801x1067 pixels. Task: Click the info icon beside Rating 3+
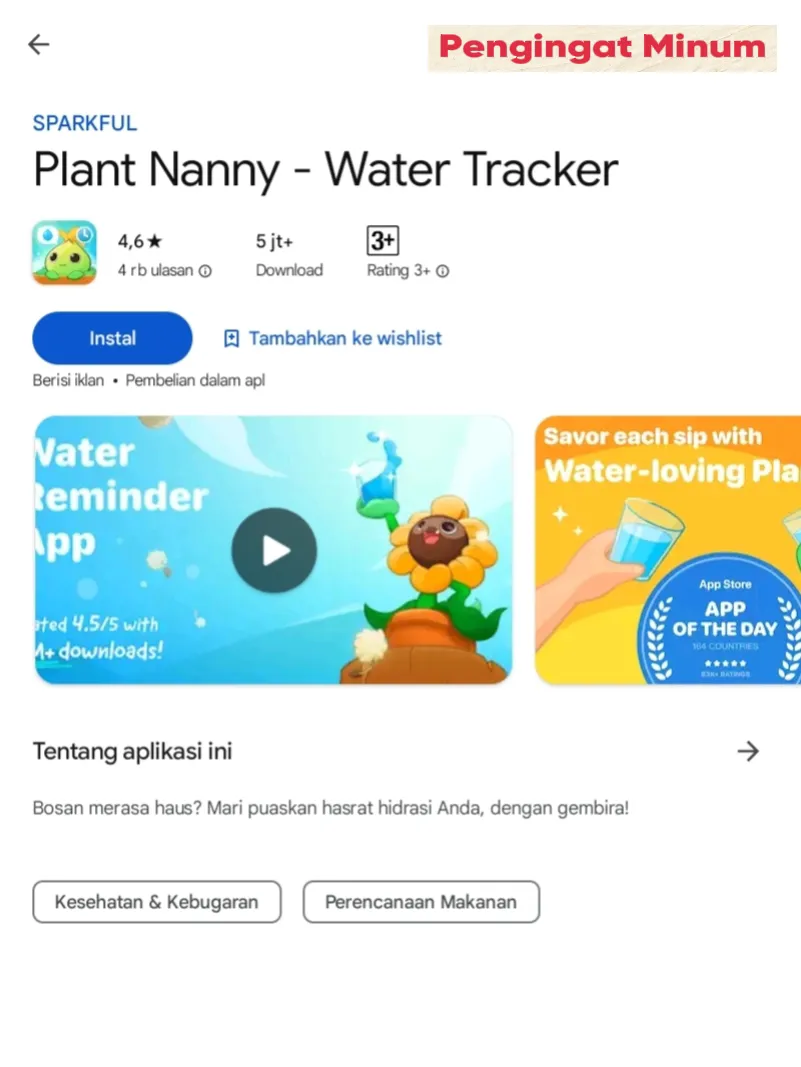(442, 271)
